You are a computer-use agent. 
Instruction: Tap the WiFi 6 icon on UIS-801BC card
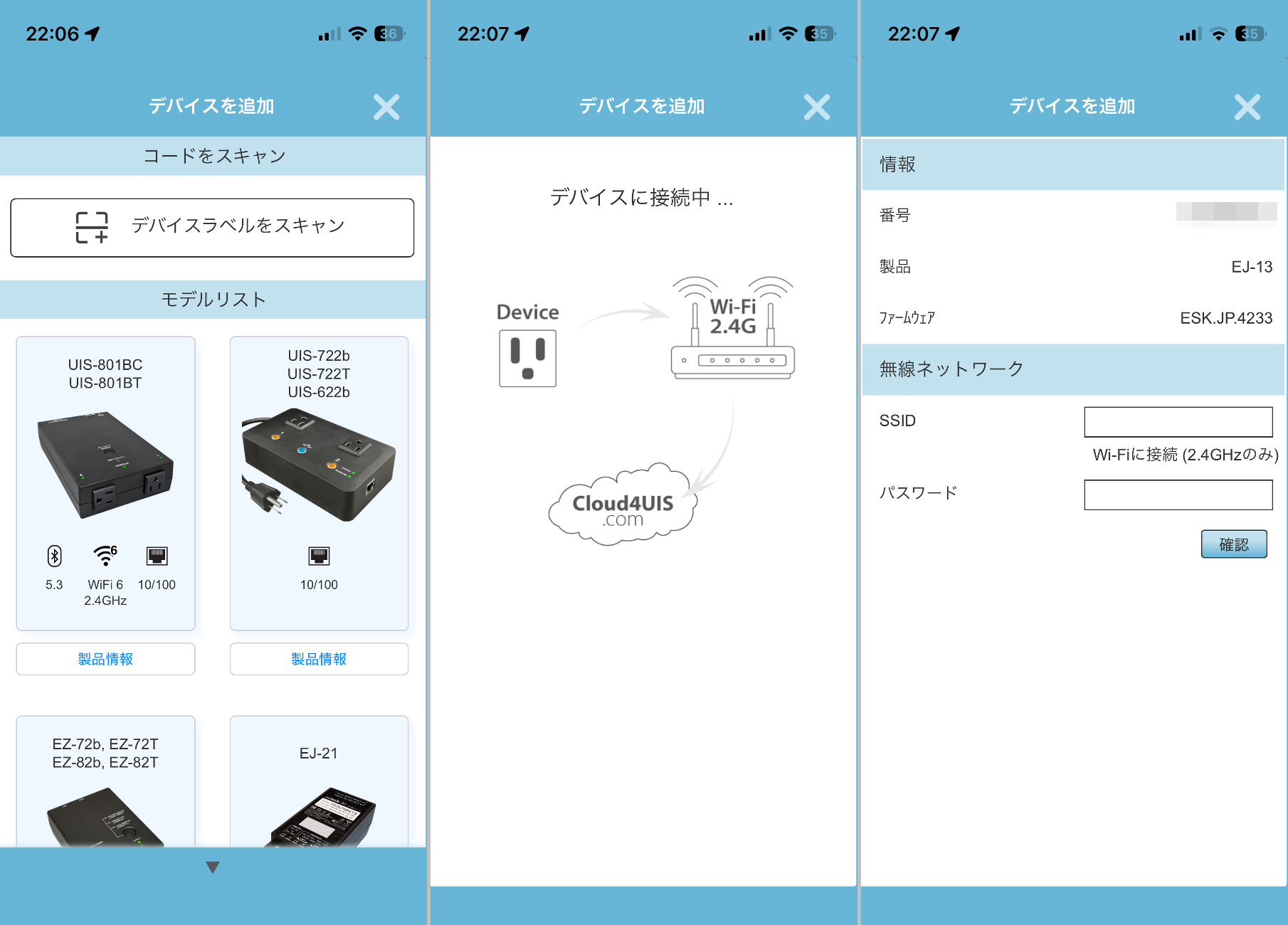(x=105, y=556)
